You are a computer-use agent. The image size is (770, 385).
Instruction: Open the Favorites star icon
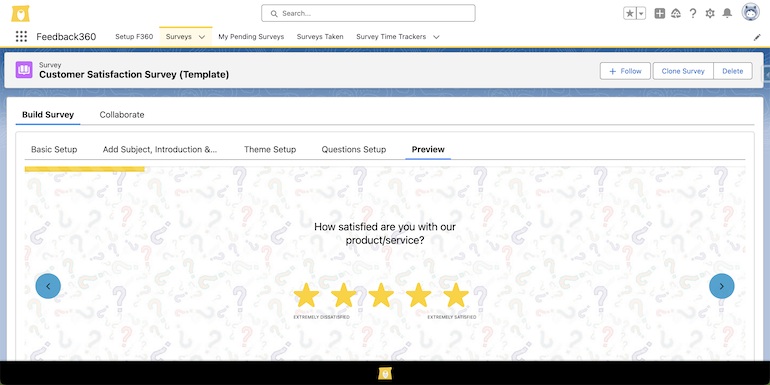coord(630,13)
